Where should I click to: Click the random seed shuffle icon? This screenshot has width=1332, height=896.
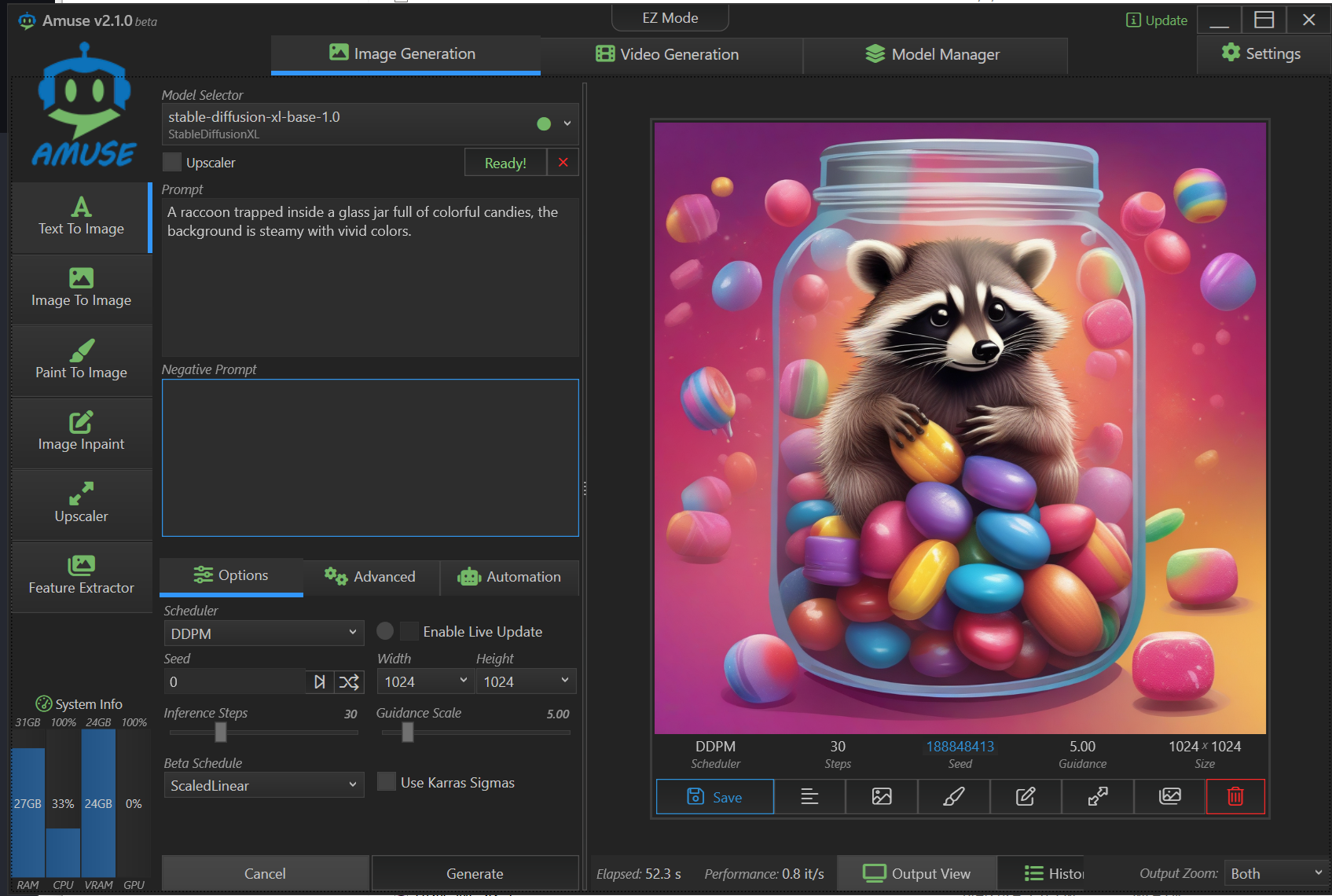[x=349, y=682]
